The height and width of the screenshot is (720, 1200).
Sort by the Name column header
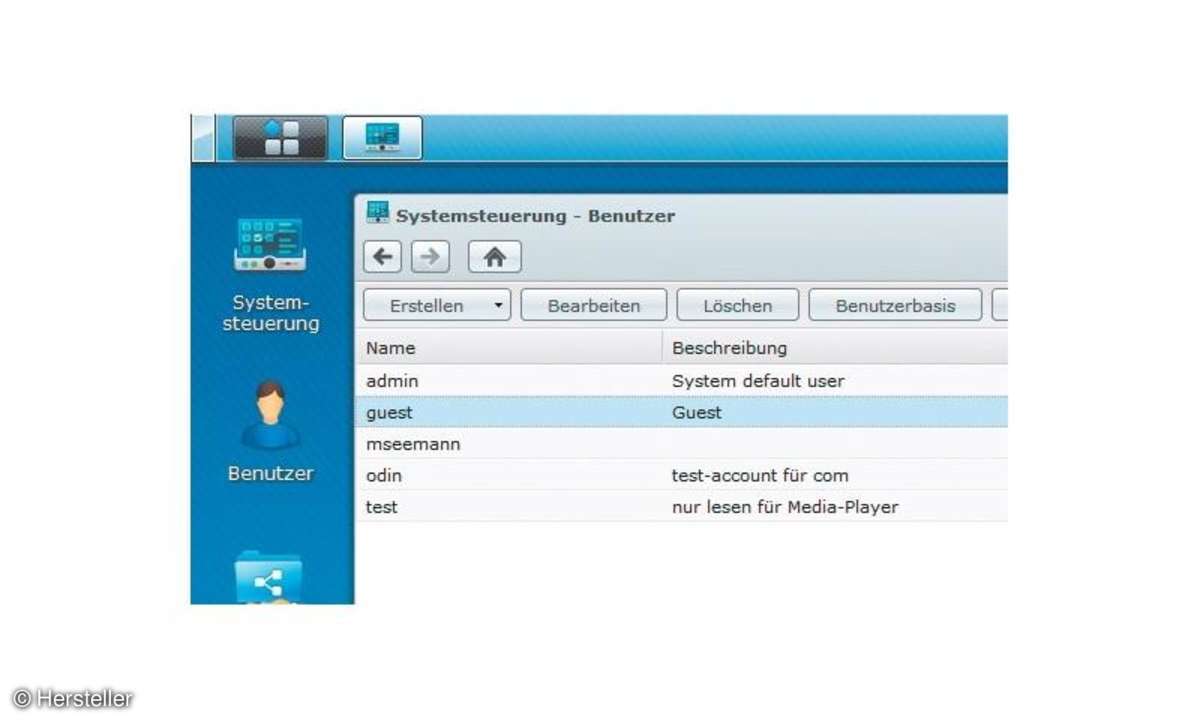509,348
